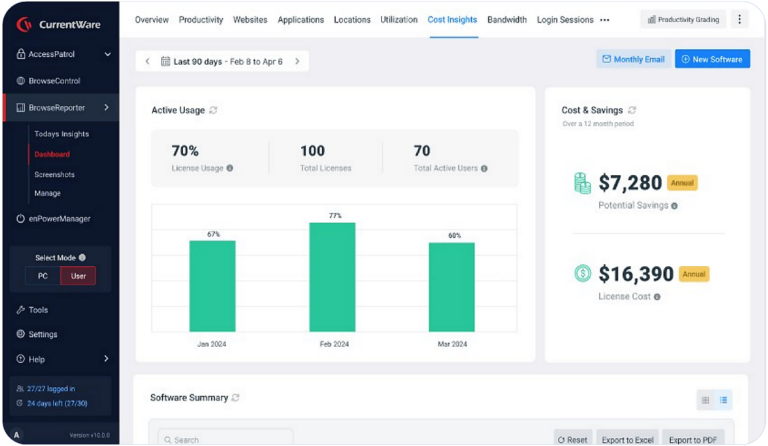Click the logged-in users icon
Viewport: 768px width, 446px height.
[x=20, y=389]
